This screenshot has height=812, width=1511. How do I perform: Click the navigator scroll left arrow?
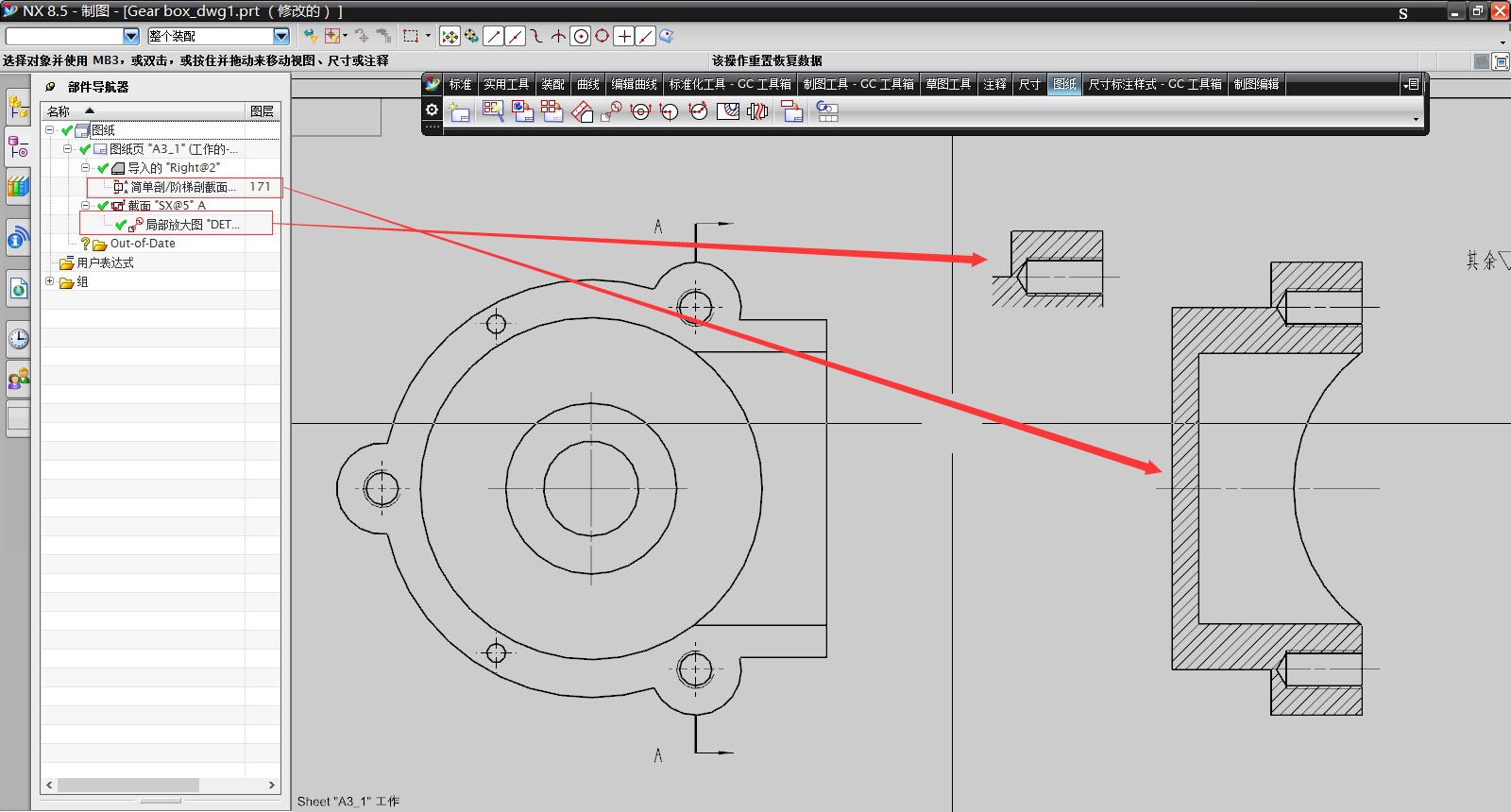(49, 785)
